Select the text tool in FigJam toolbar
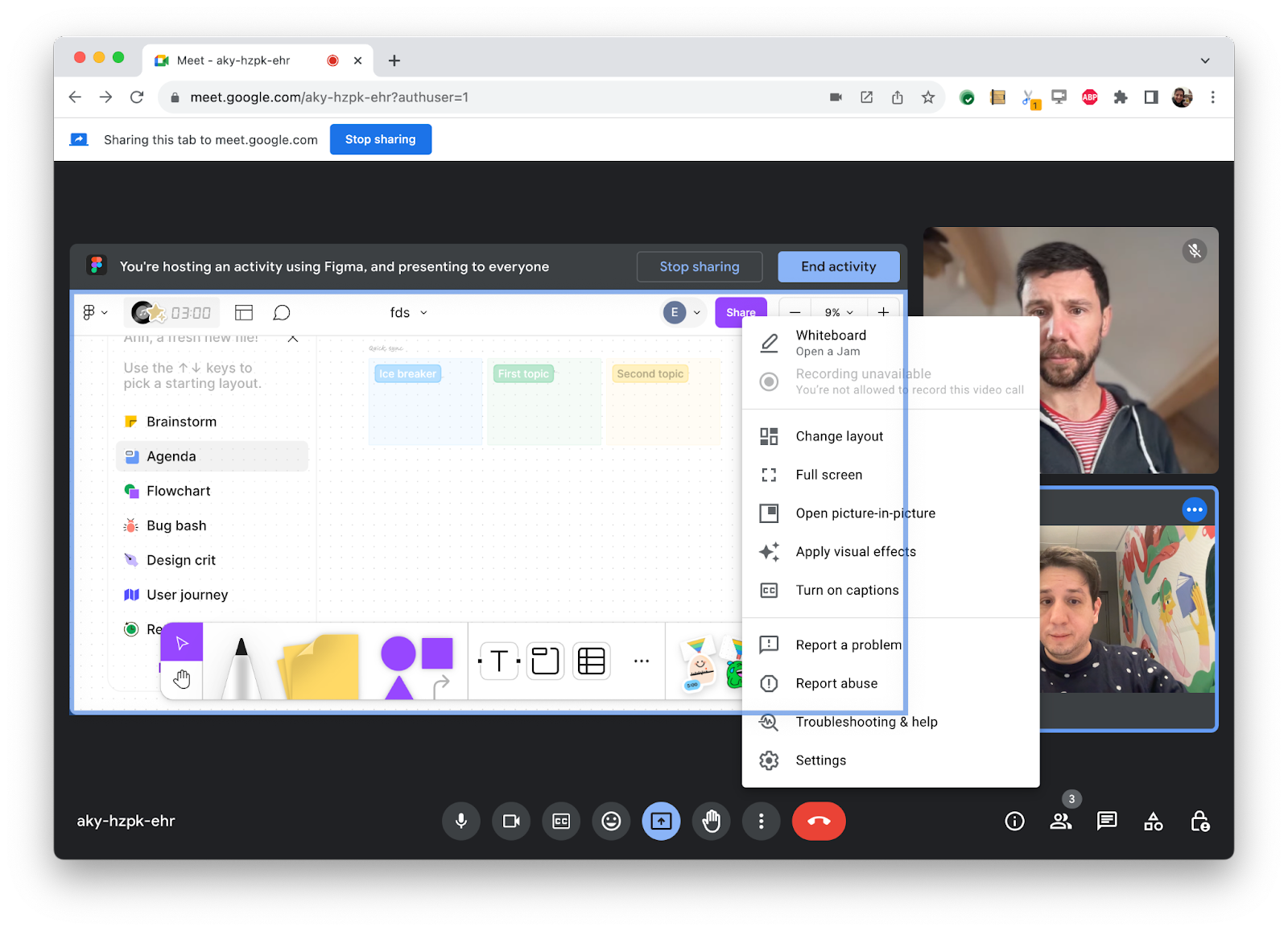 coord(498,660)
